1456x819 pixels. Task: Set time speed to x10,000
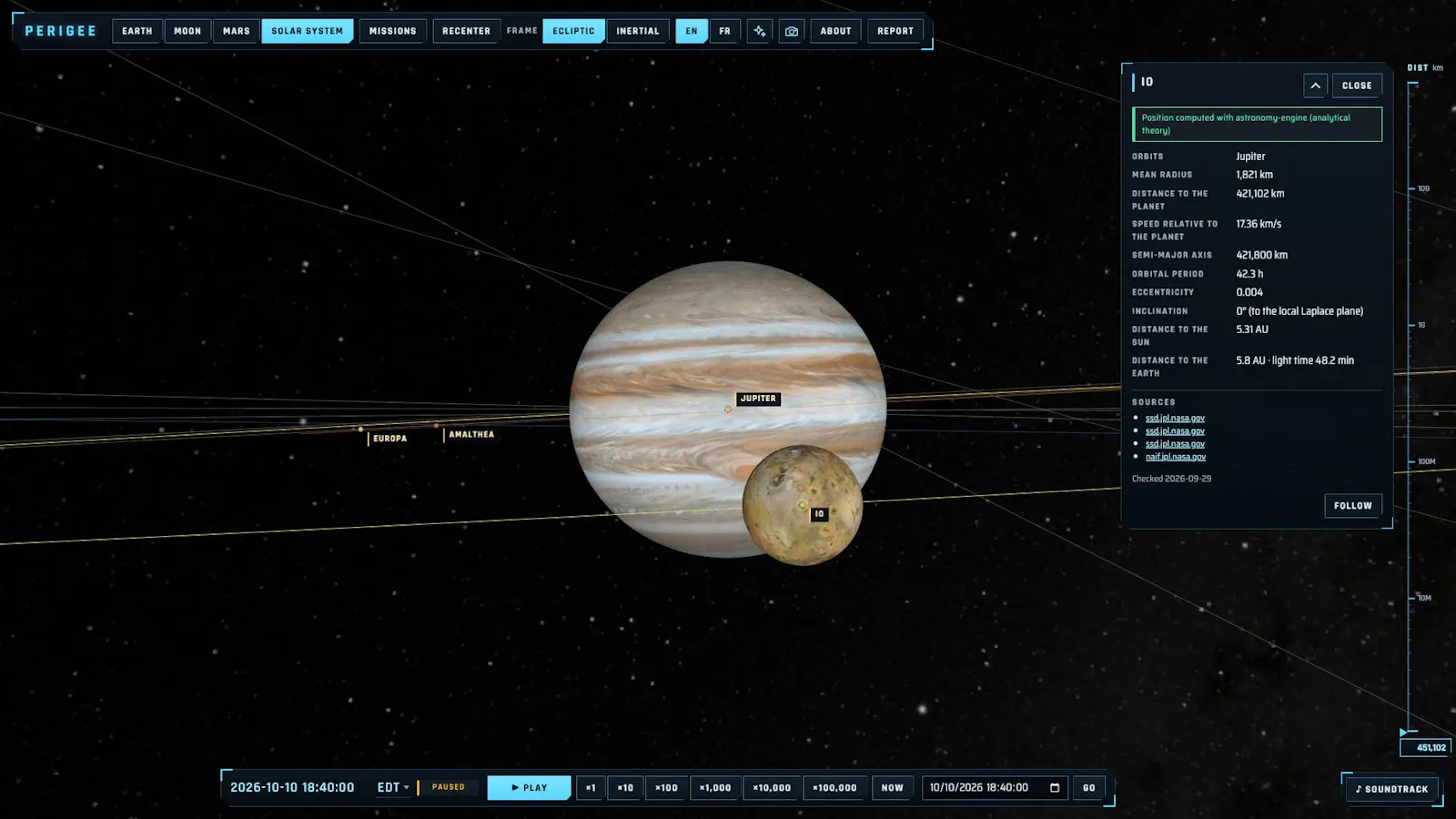[772, 788]
